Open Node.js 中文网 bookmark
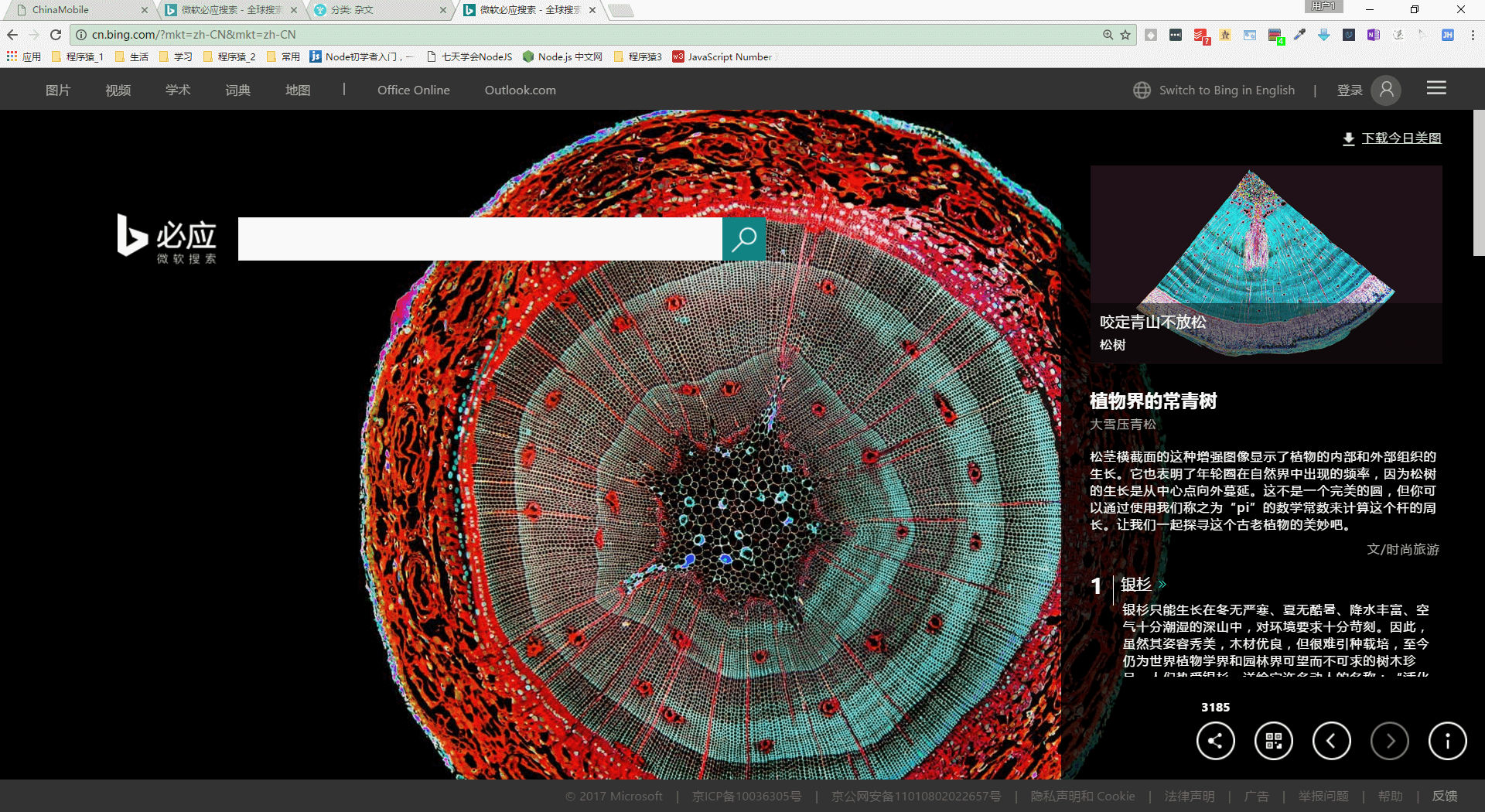 click(562, 56)
